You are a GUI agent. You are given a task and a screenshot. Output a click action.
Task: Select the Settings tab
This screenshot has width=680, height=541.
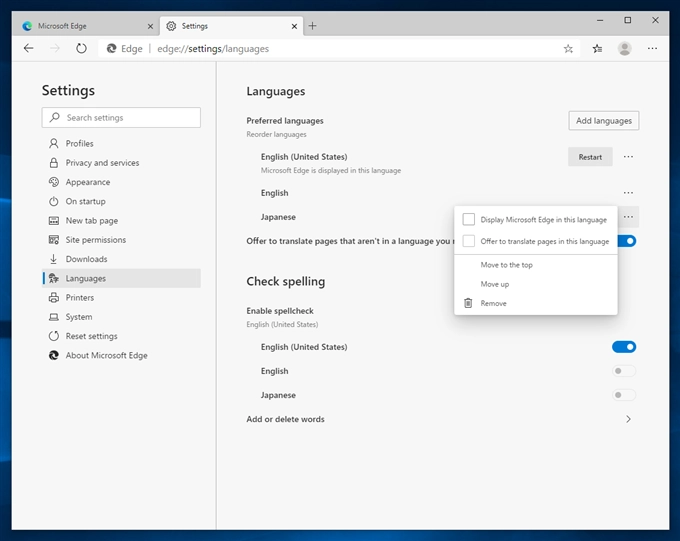tap(231, 26)
